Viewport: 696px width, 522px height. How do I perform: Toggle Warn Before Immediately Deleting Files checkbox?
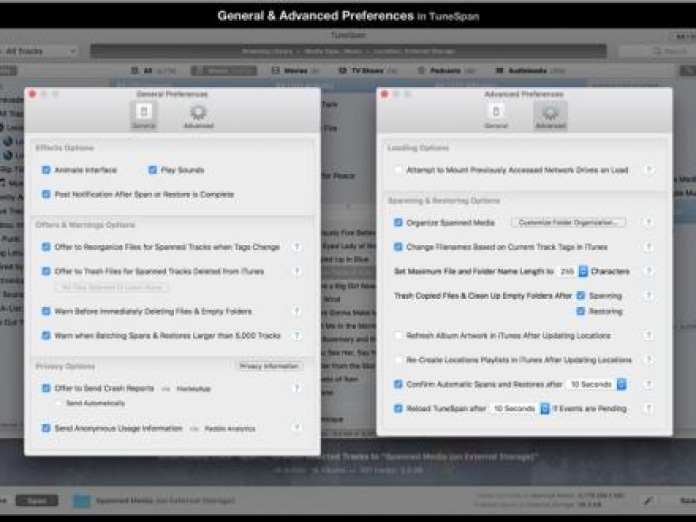46,311
